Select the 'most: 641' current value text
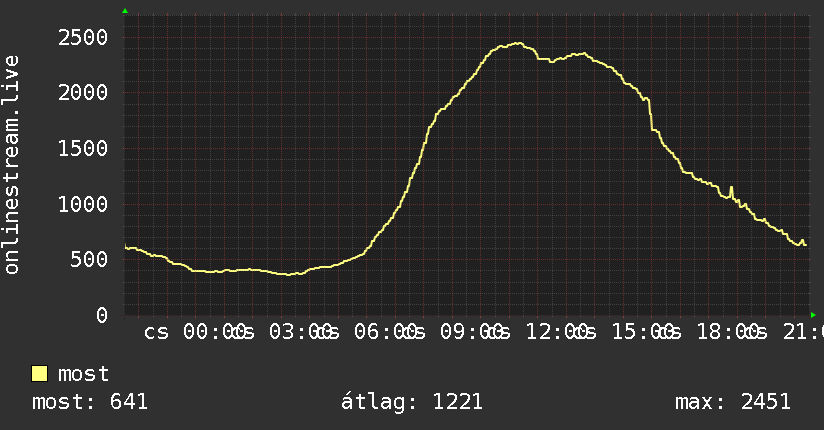Image resolution: width=824 pixels, height=430 pixels. pyautogui.click(x=90, y=402)
